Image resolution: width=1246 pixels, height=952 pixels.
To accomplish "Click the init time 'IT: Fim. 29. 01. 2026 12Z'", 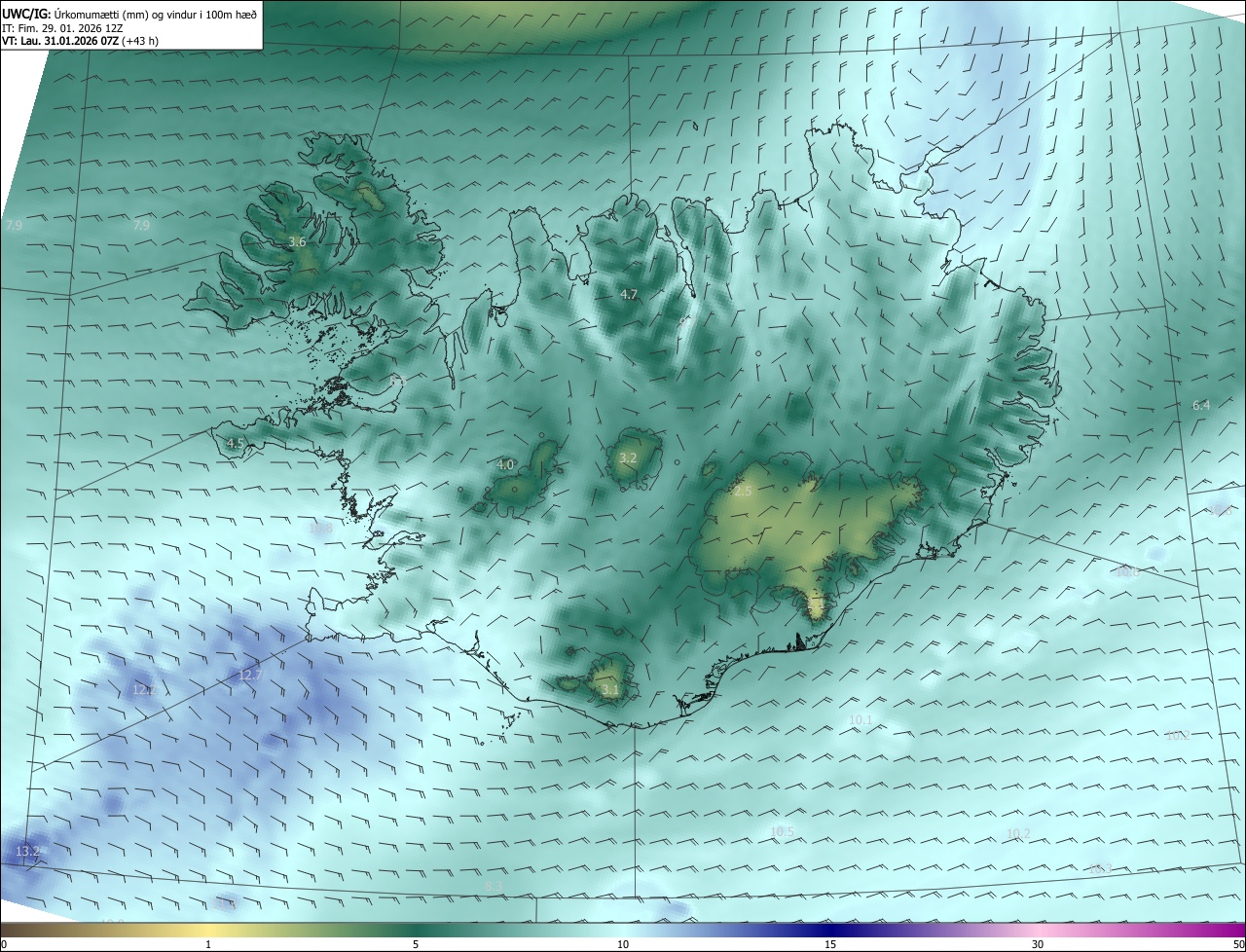I will 63,27.
